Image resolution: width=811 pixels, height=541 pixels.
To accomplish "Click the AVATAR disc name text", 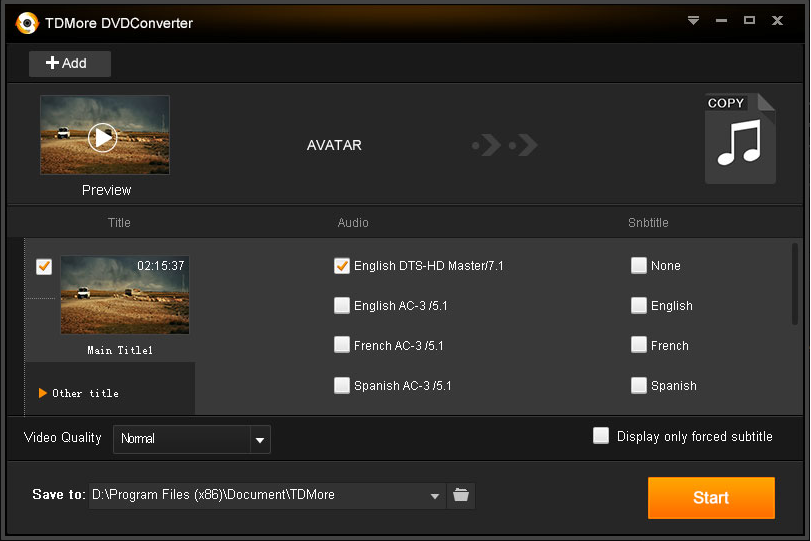I will click(334, 145).
